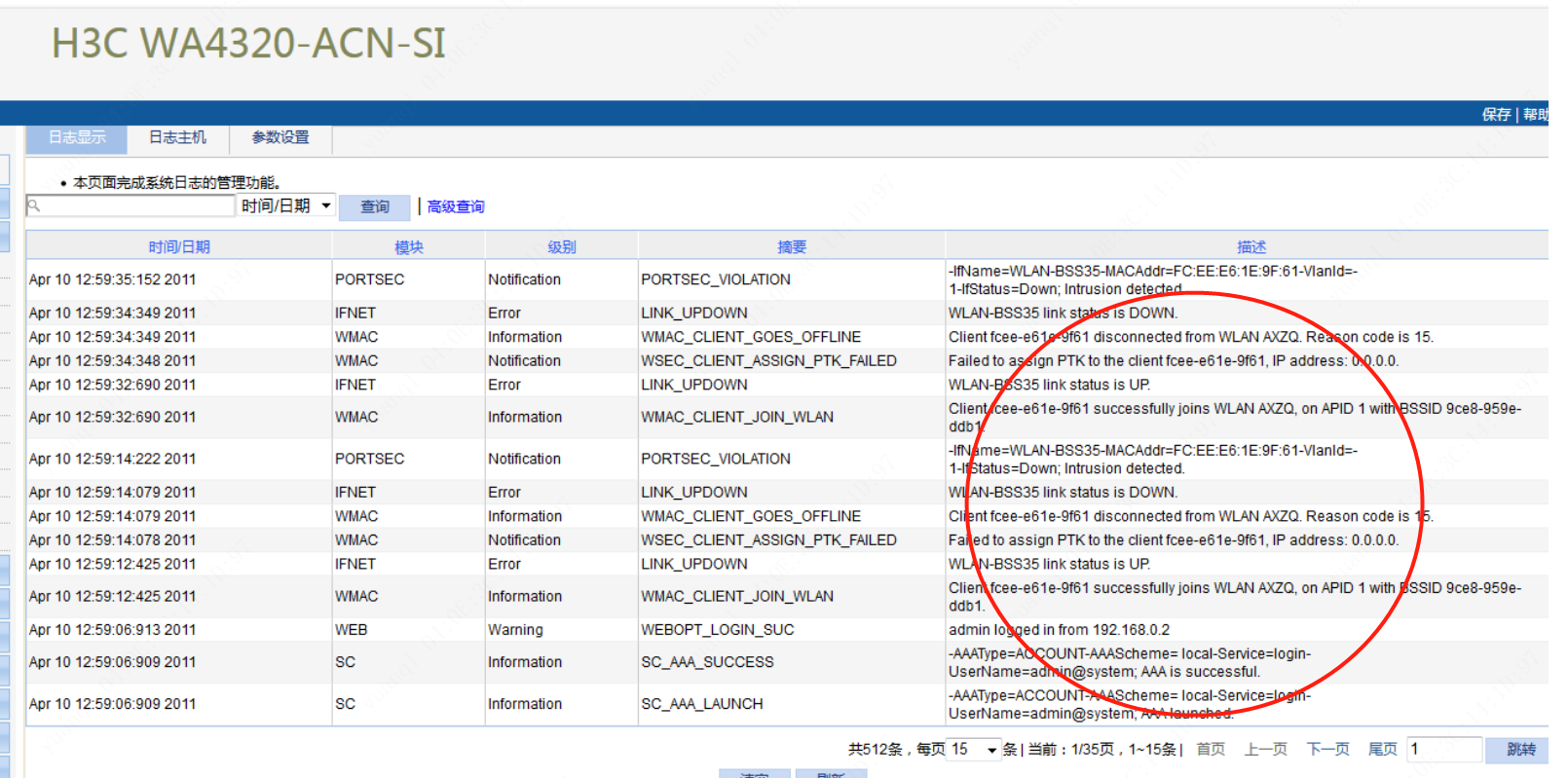Click 保存 in the top bar

pos(1496,114)
